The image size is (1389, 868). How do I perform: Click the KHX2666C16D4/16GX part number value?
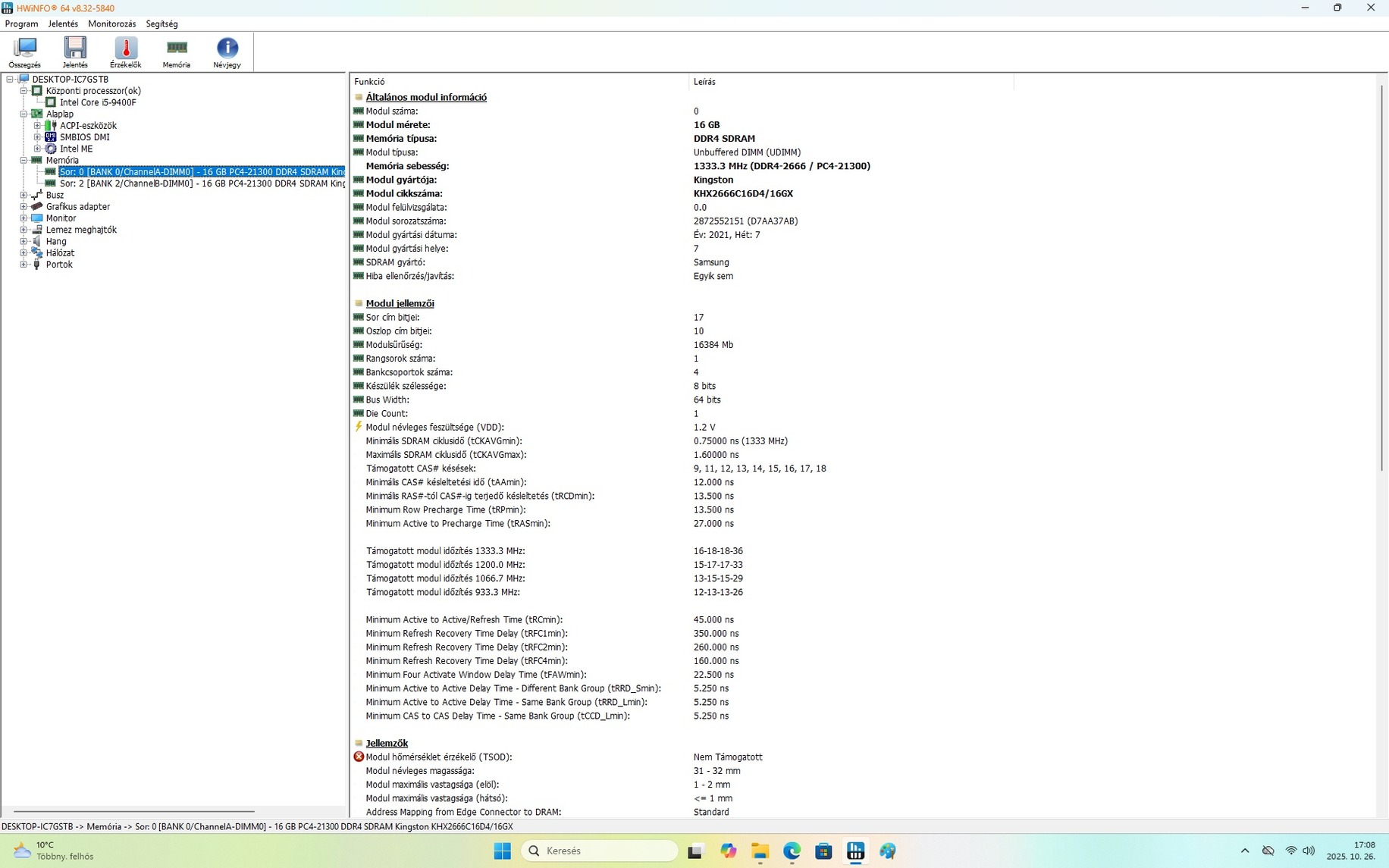coord(743,193)
